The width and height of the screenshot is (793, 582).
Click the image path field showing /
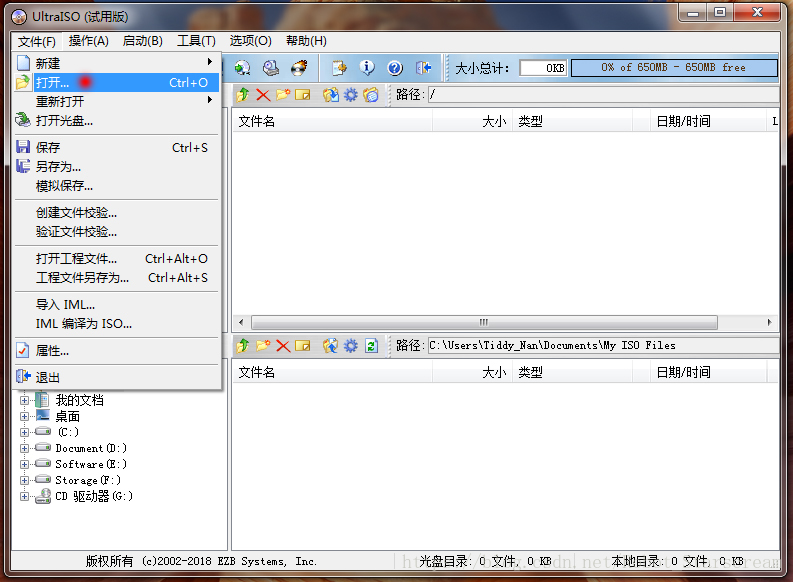[603, 95]
